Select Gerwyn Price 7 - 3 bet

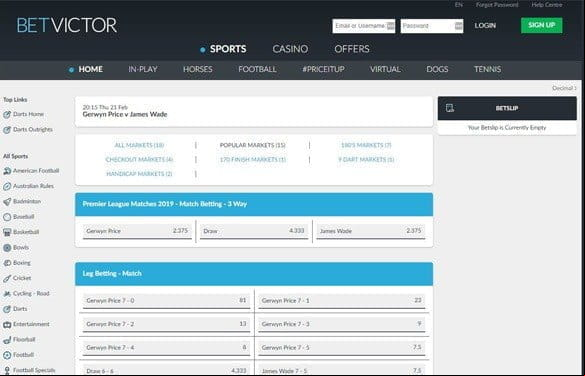[x=342, y=325]
